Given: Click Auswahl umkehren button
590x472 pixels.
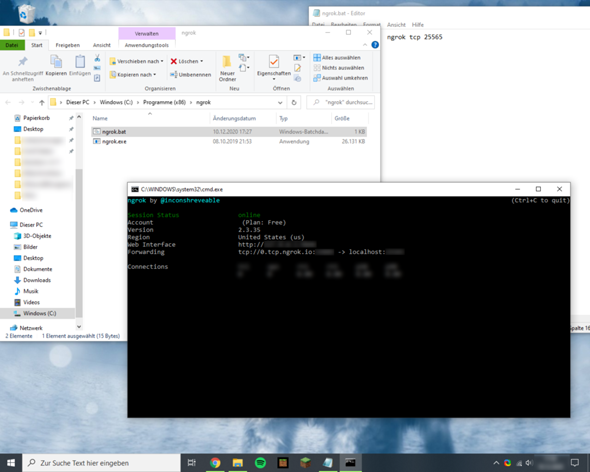Looking at the screenshot, I should (341, 78).
